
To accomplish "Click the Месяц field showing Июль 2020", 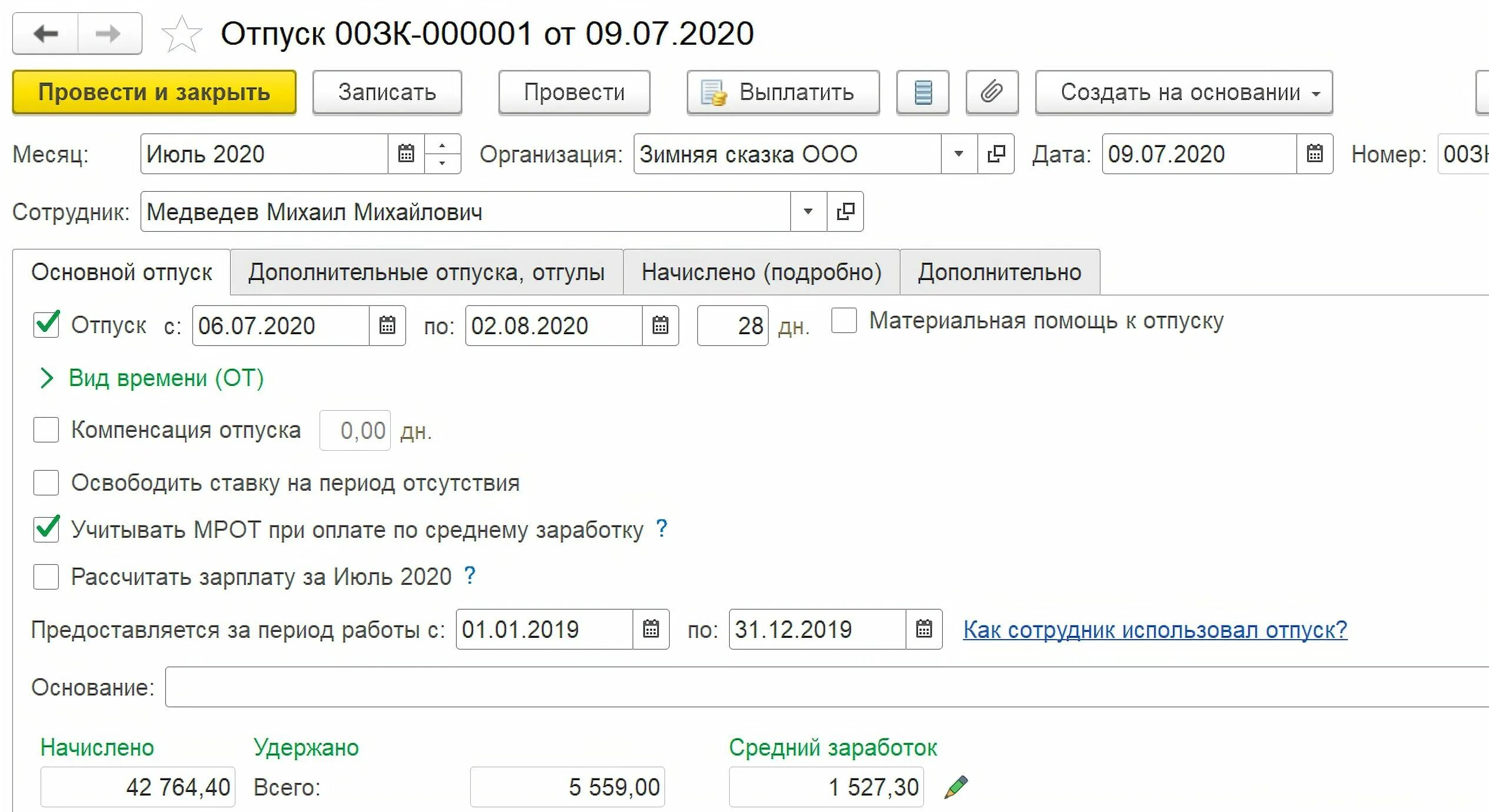I will [264, 154].
